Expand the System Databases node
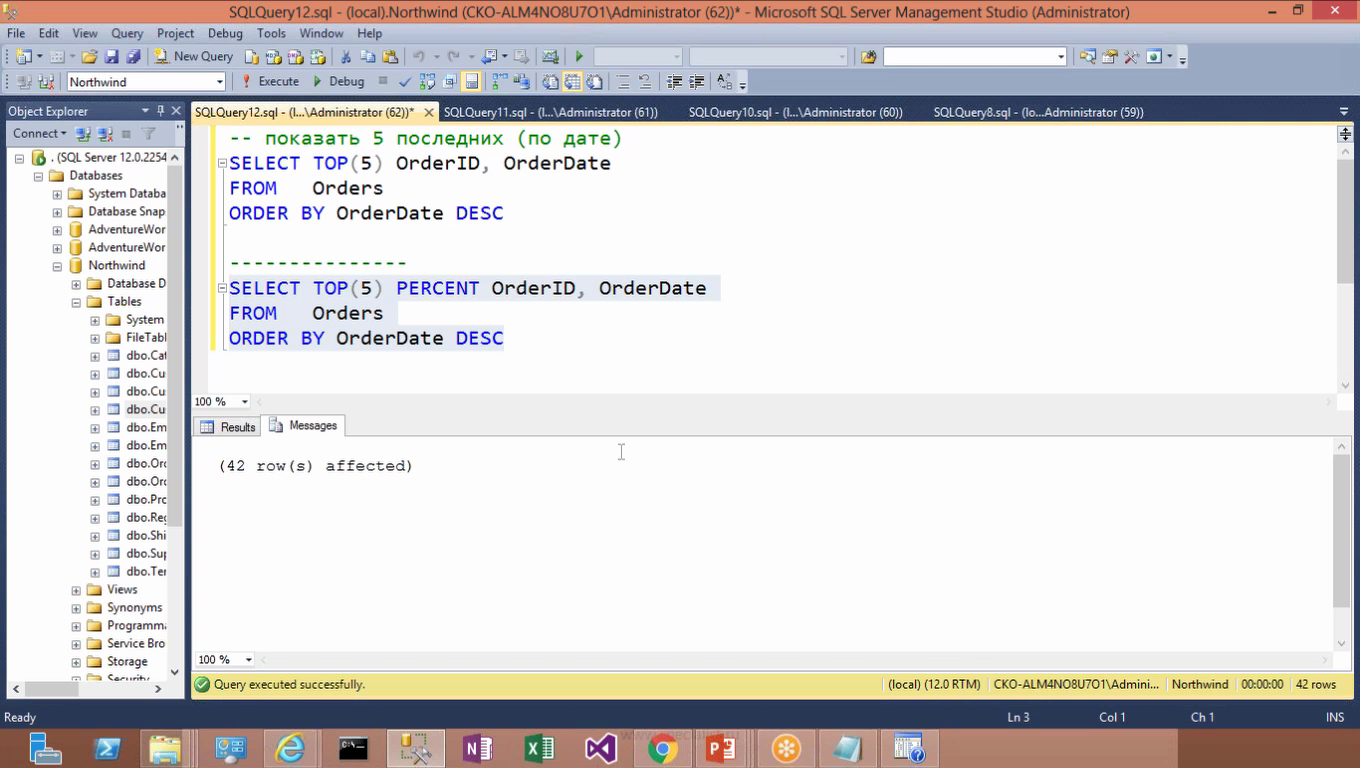 coord(57,194)
